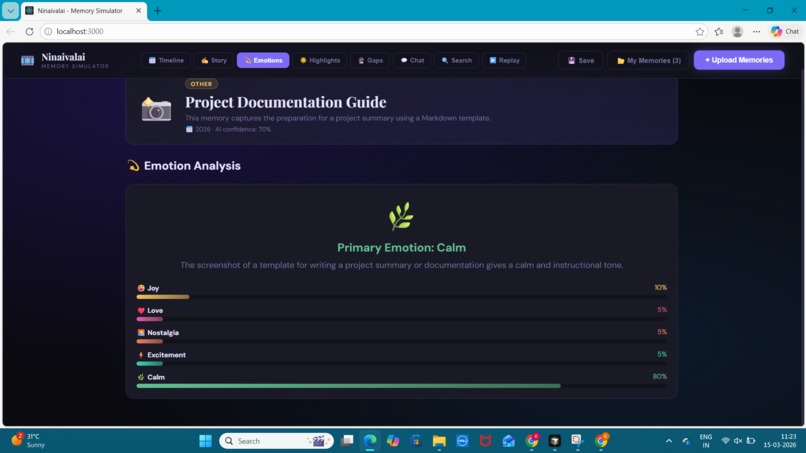Screen dimensions: 806x453
Task: Click the speaker volume tray icon
Action: coord(738,441)
